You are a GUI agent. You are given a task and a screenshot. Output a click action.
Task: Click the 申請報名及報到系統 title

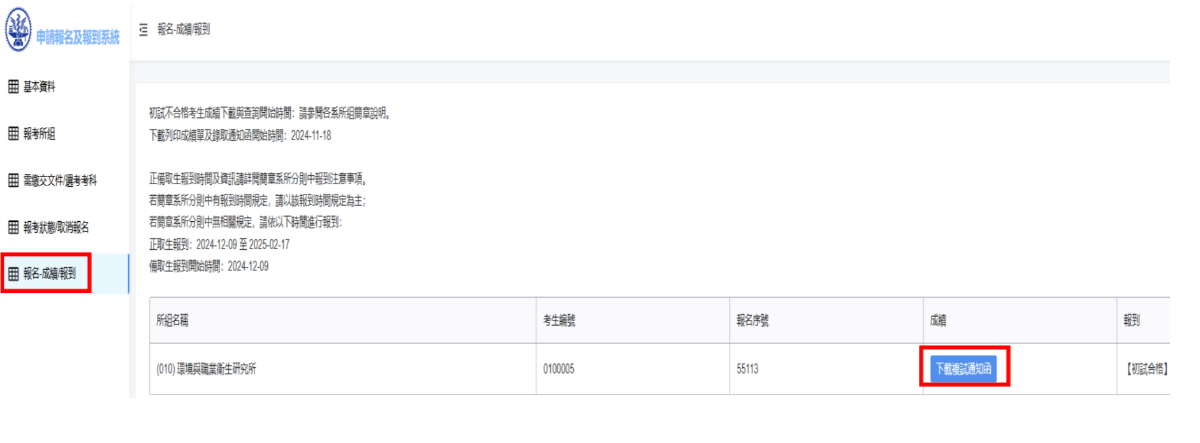click(78, 37)
